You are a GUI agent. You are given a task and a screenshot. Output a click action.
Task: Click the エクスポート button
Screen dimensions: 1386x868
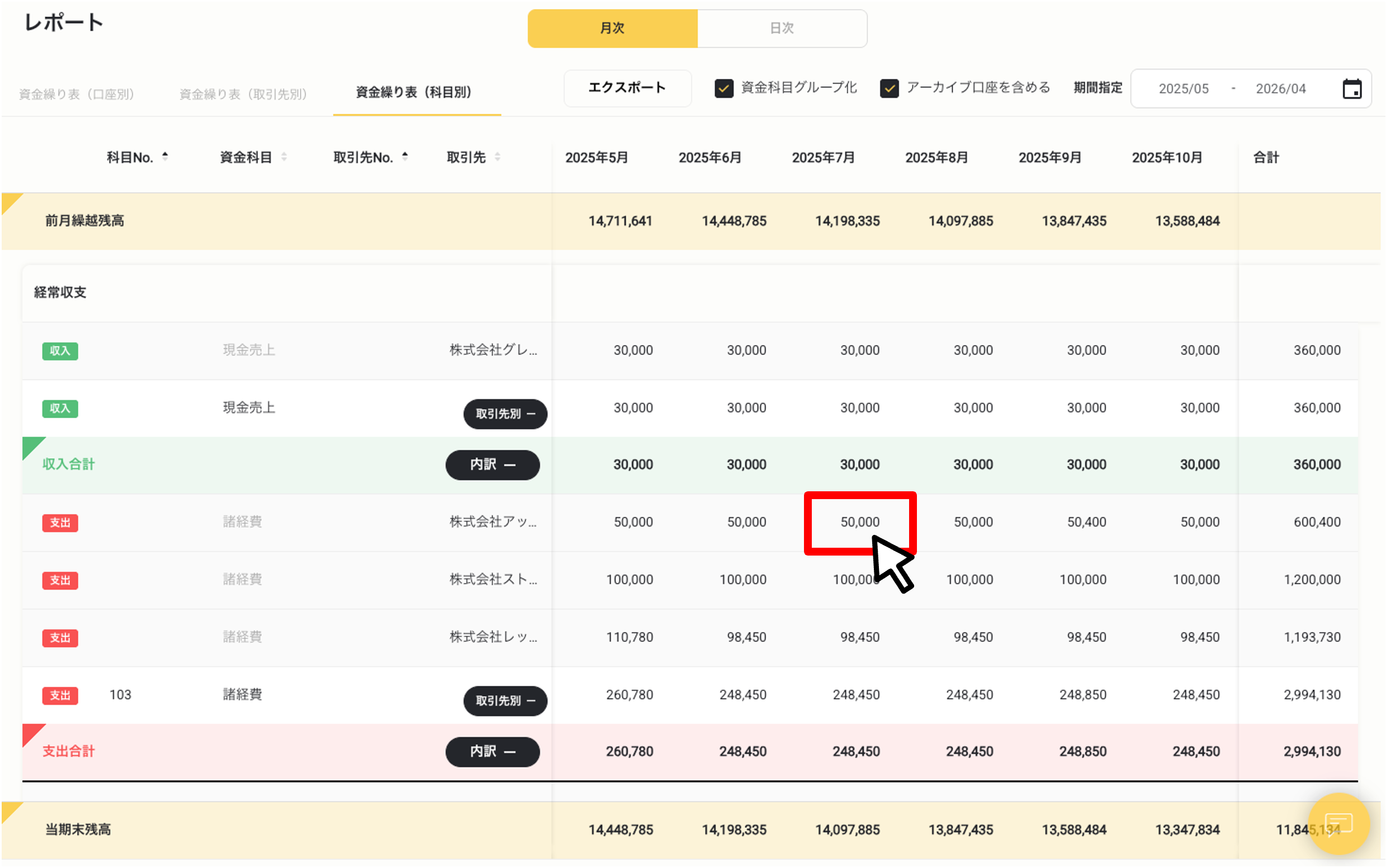point(627,88)
